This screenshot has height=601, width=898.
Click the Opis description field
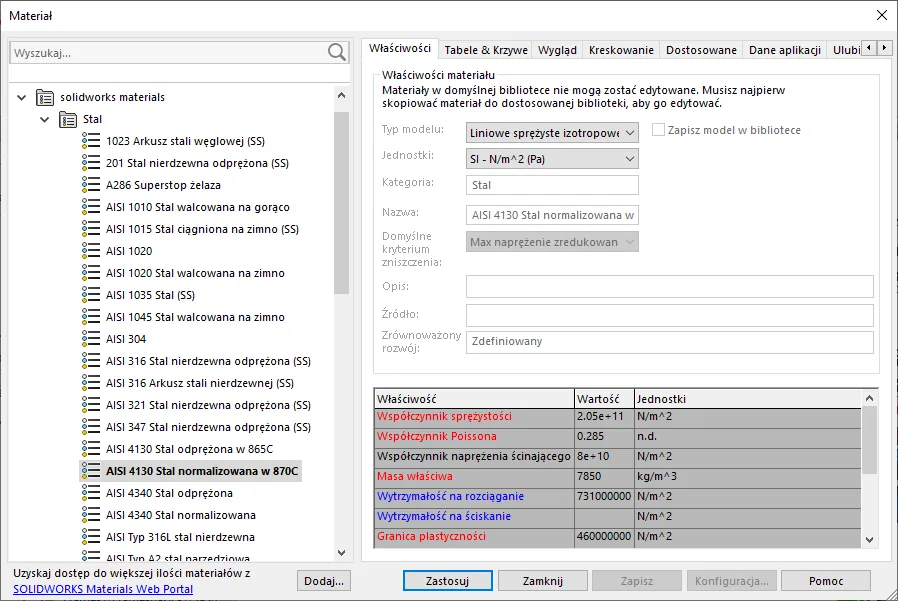(x=669, y=286)
